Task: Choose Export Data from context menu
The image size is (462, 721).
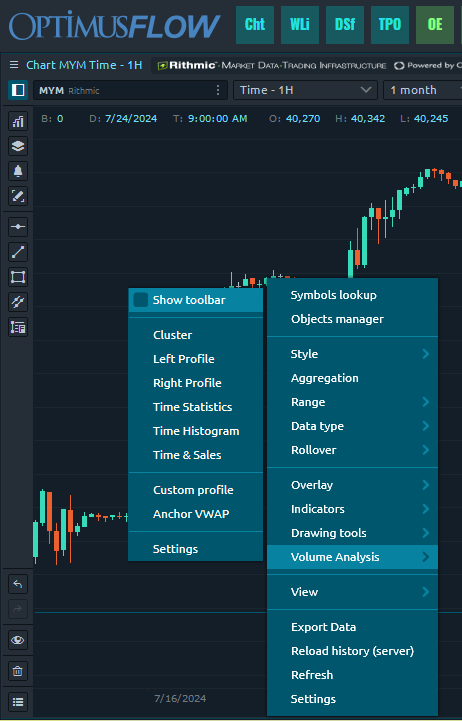Action: (353, 627)
